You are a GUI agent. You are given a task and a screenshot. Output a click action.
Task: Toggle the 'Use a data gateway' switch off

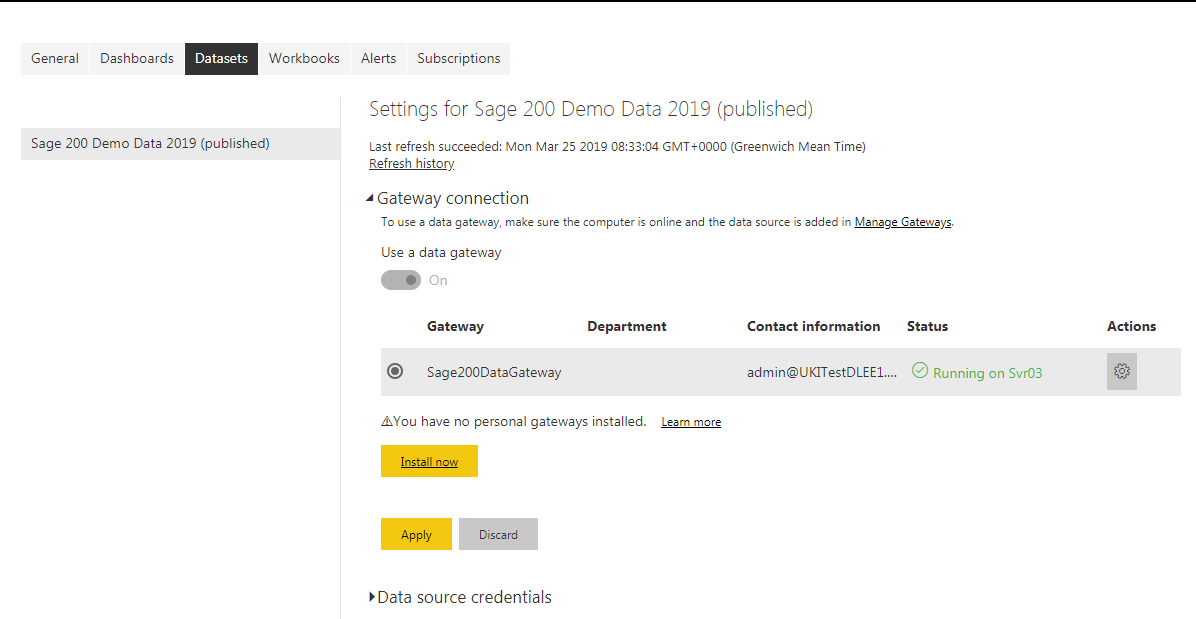click(x=401, y=280)
